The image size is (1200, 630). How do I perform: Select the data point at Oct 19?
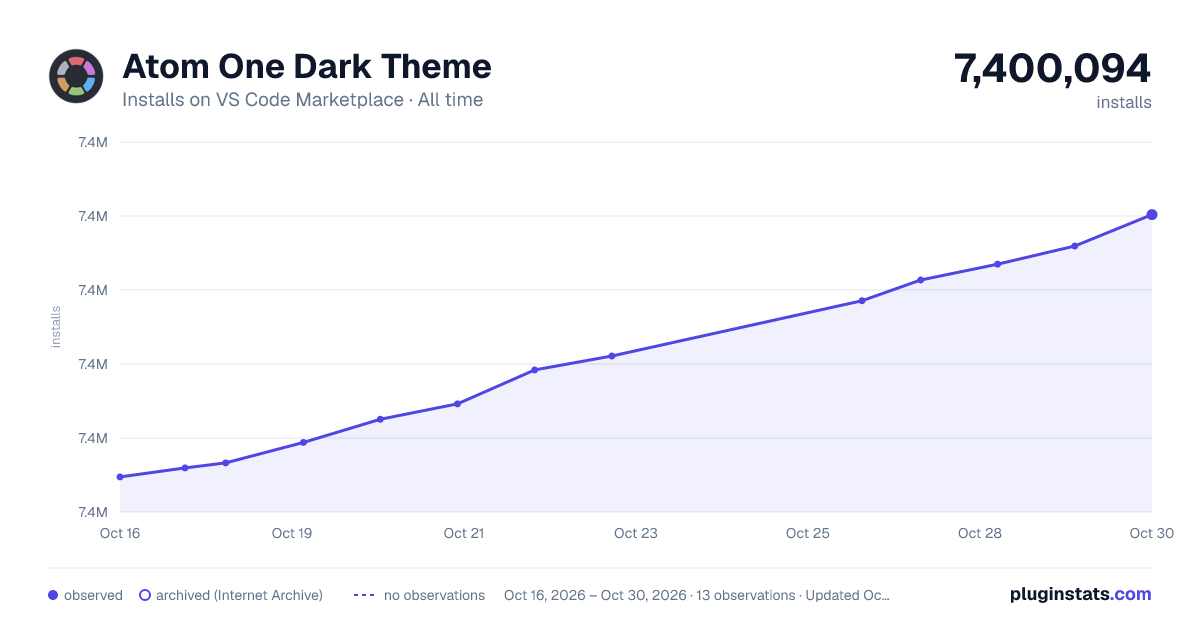[303, 442]
